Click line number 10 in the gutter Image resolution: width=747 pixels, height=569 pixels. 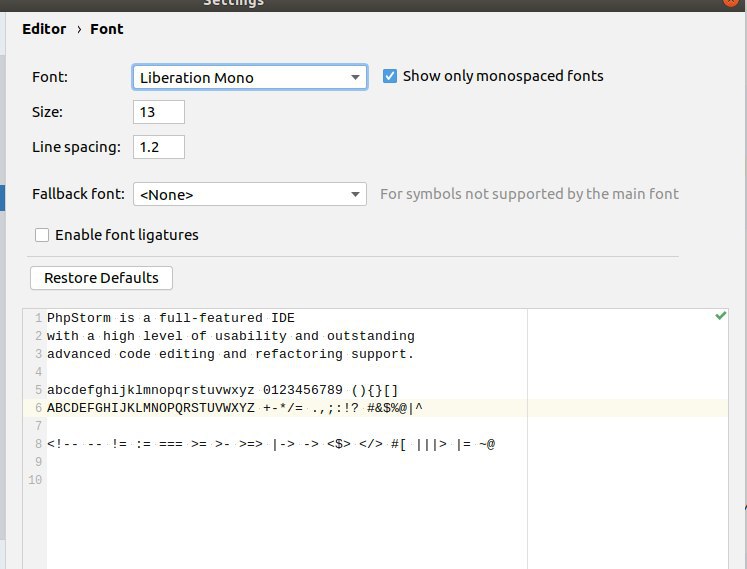35,480
